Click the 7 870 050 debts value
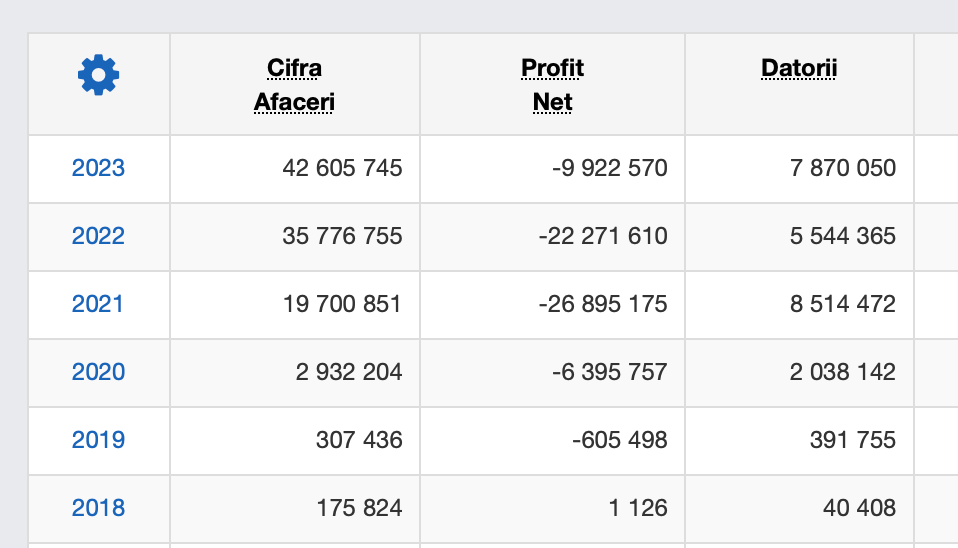958x548 pixels. (x=843, y=168)
